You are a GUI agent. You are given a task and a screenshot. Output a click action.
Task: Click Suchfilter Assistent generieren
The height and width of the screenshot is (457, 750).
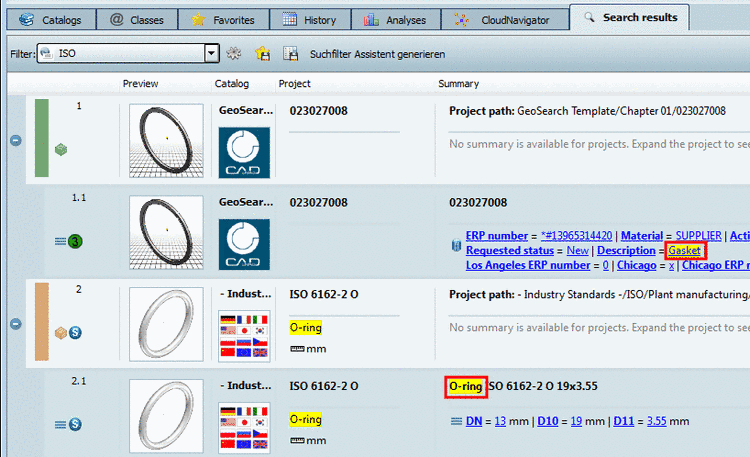coord(377,54)
